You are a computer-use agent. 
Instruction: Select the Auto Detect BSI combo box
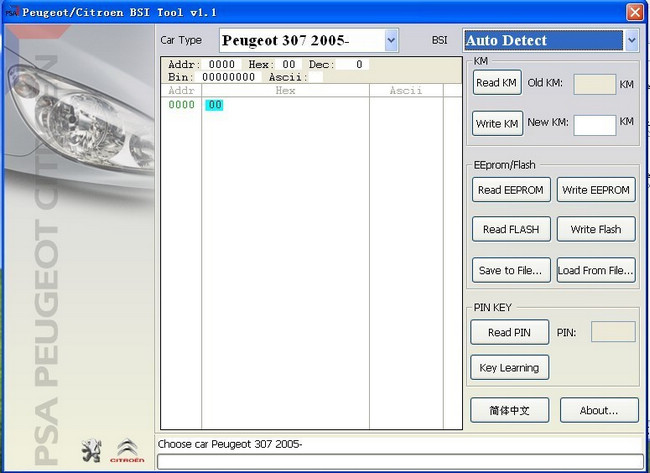(x=551, y=41)
